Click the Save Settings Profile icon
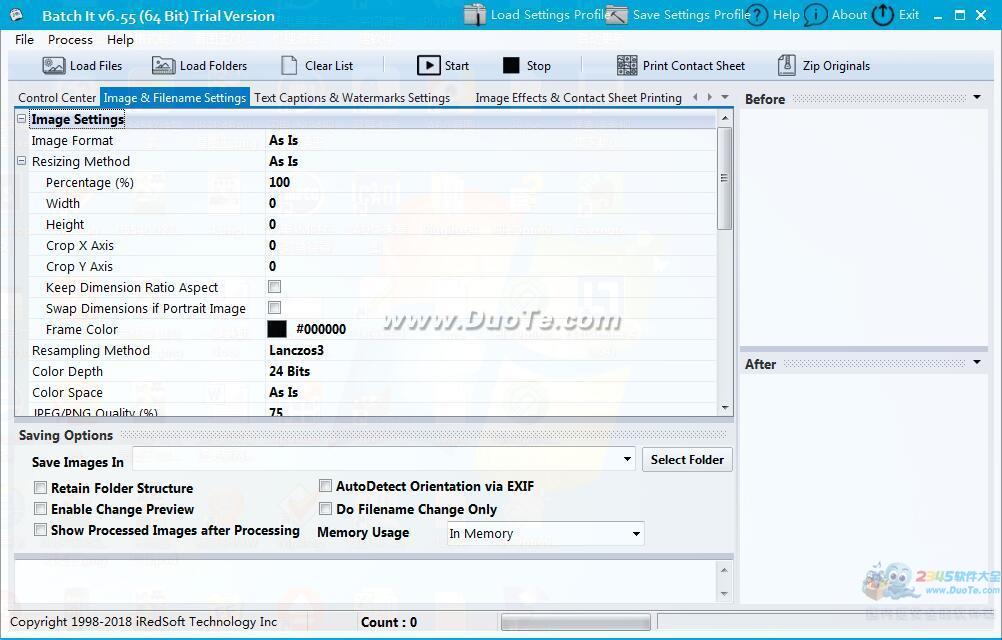 (x=617, y=14)
